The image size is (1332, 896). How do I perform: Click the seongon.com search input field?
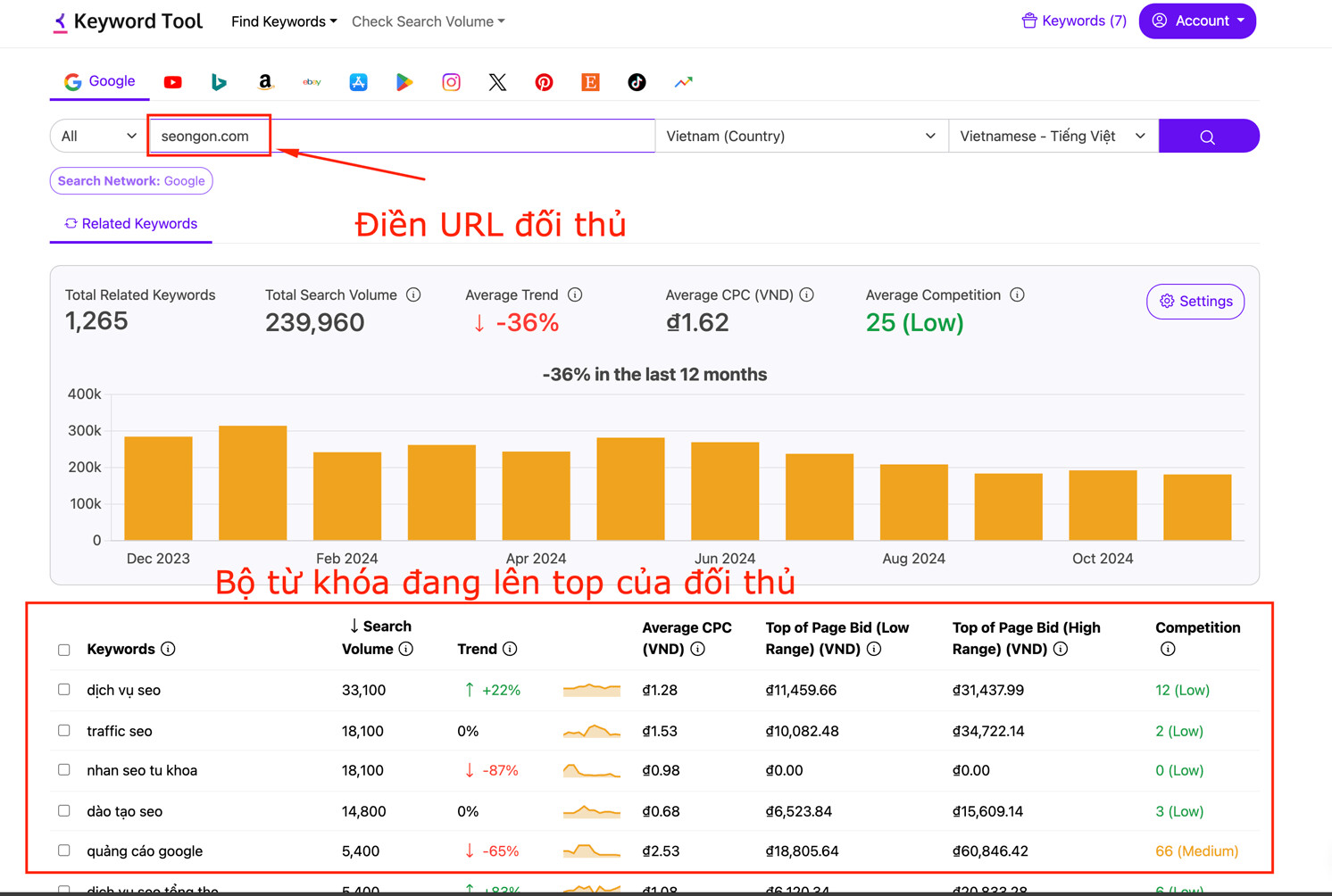point(402,136)
